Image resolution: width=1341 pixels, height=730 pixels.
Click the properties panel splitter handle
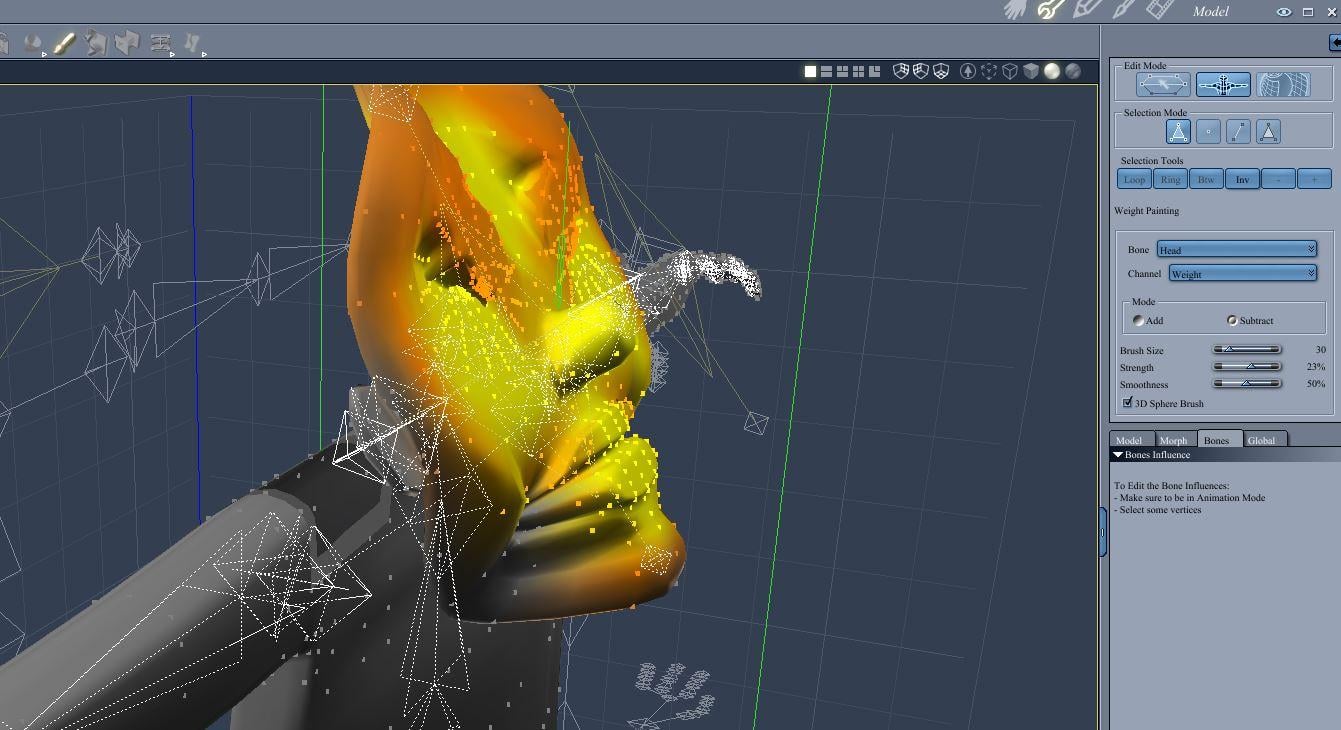tap(1103, 532)
